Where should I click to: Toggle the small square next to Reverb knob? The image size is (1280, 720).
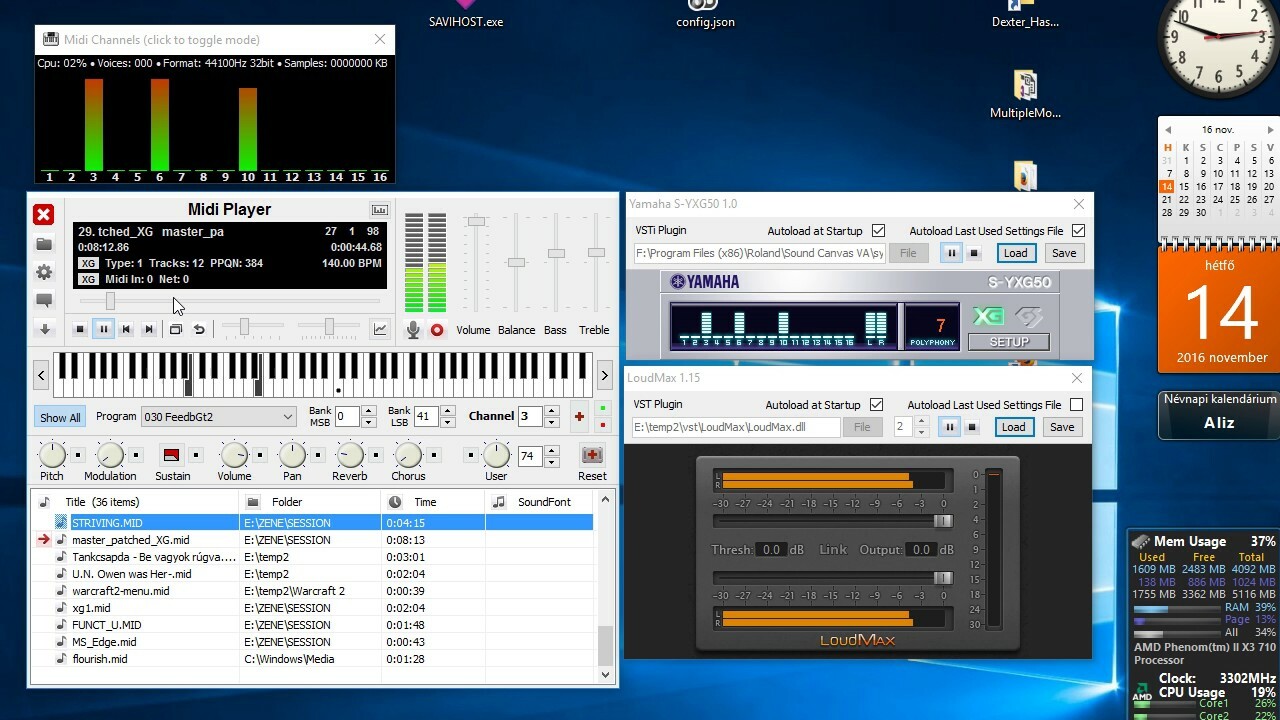pos(376,455)
